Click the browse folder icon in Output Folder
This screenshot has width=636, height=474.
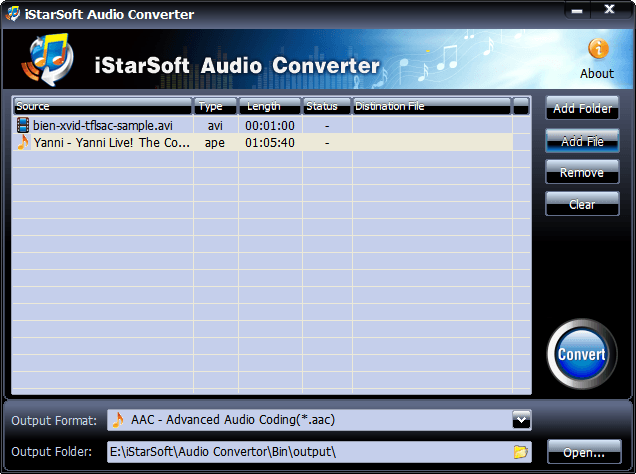[x=520, y=452]
